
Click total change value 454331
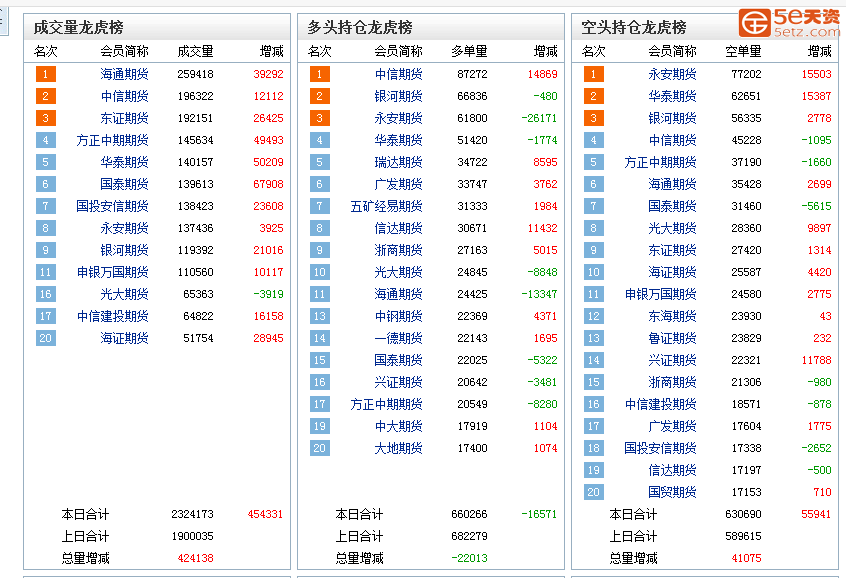(265, 514)
